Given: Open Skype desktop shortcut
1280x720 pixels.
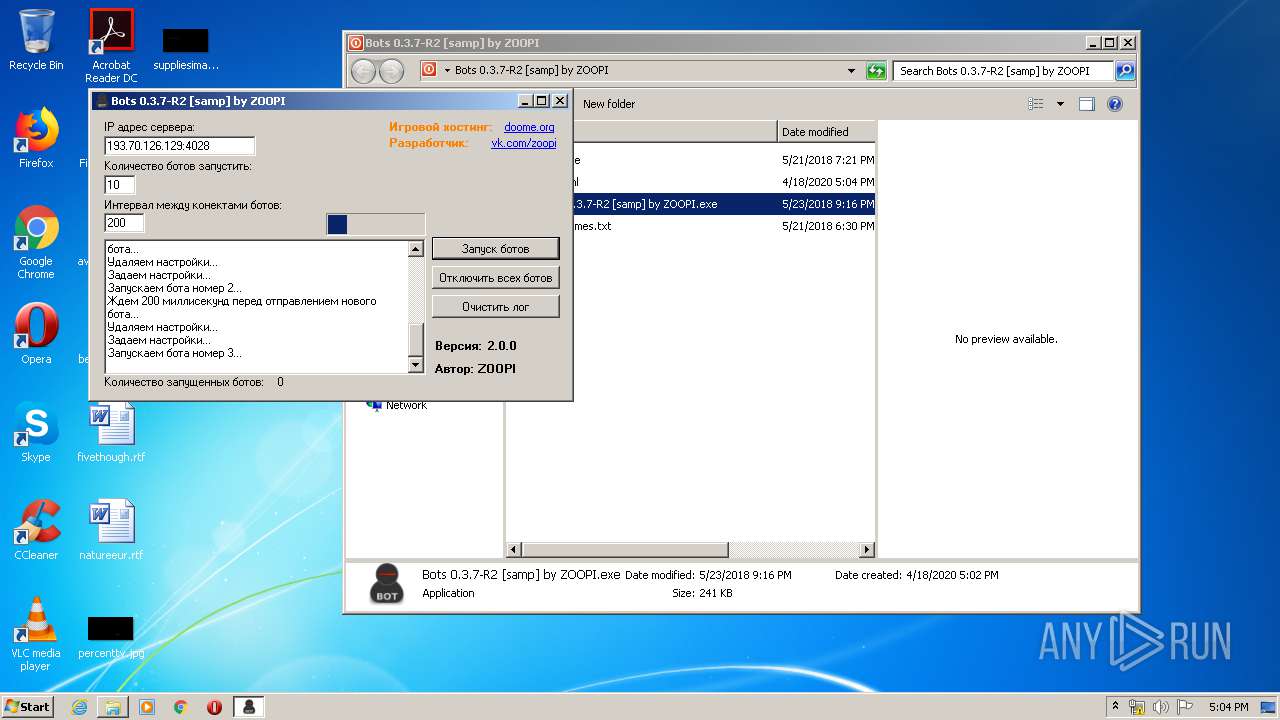Looking at the screenshot, I should point(36,432).
